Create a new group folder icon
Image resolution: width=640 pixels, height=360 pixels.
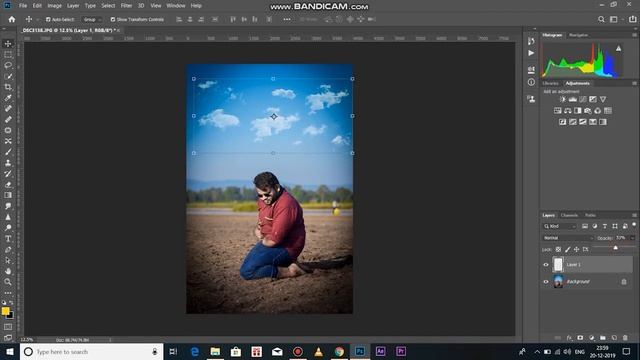[x=602, y=338]
